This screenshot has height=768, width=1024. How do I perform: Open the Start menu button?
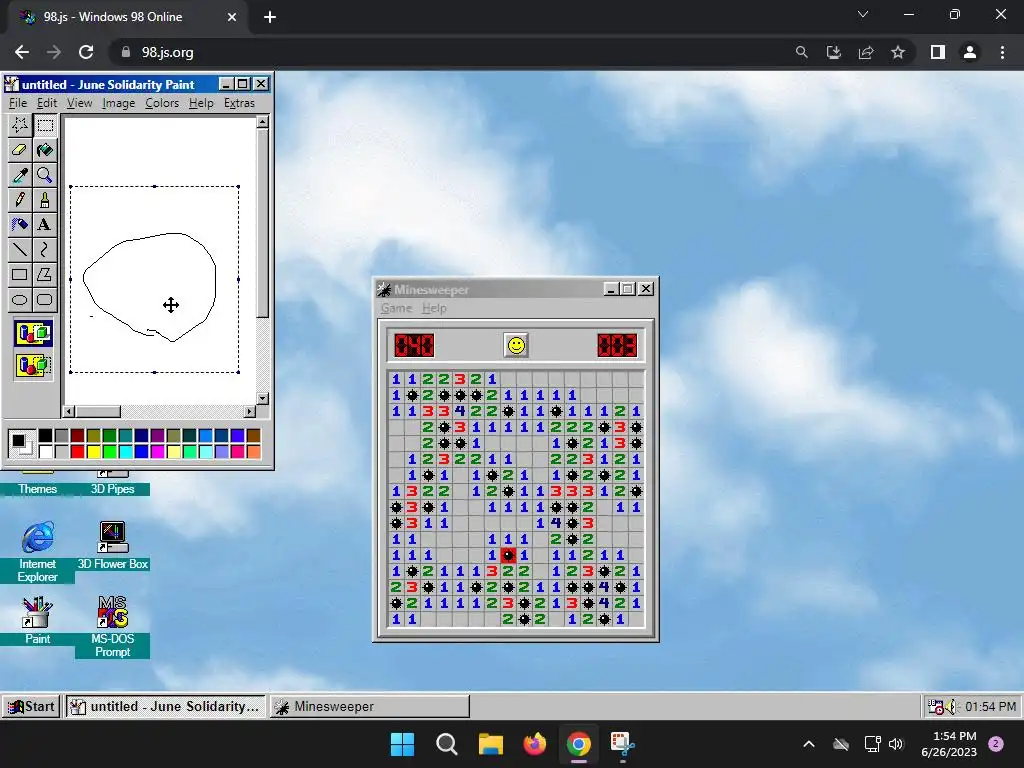pos(31,707)
